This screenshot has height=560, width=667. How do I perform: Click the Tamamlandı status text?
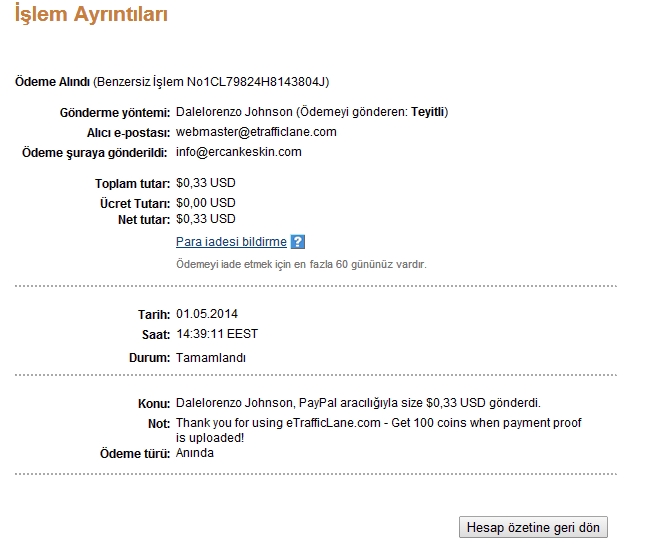click(x=211, y=357)
